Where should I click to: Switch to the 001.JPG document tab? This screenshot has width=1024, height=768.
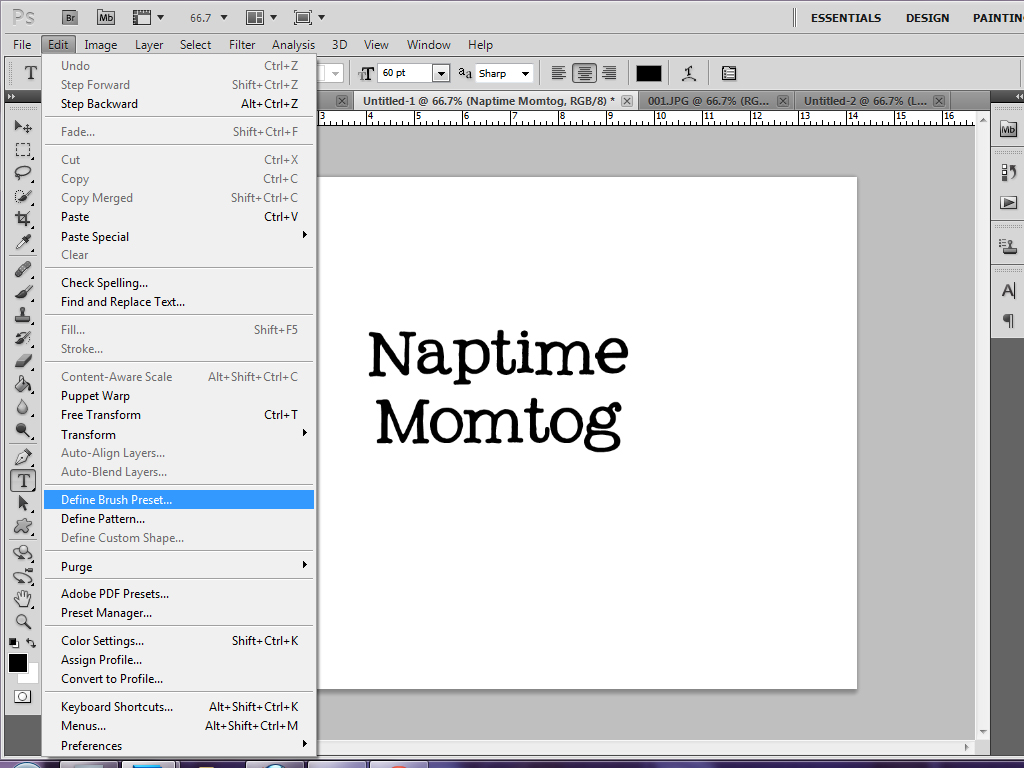[708, 101]
